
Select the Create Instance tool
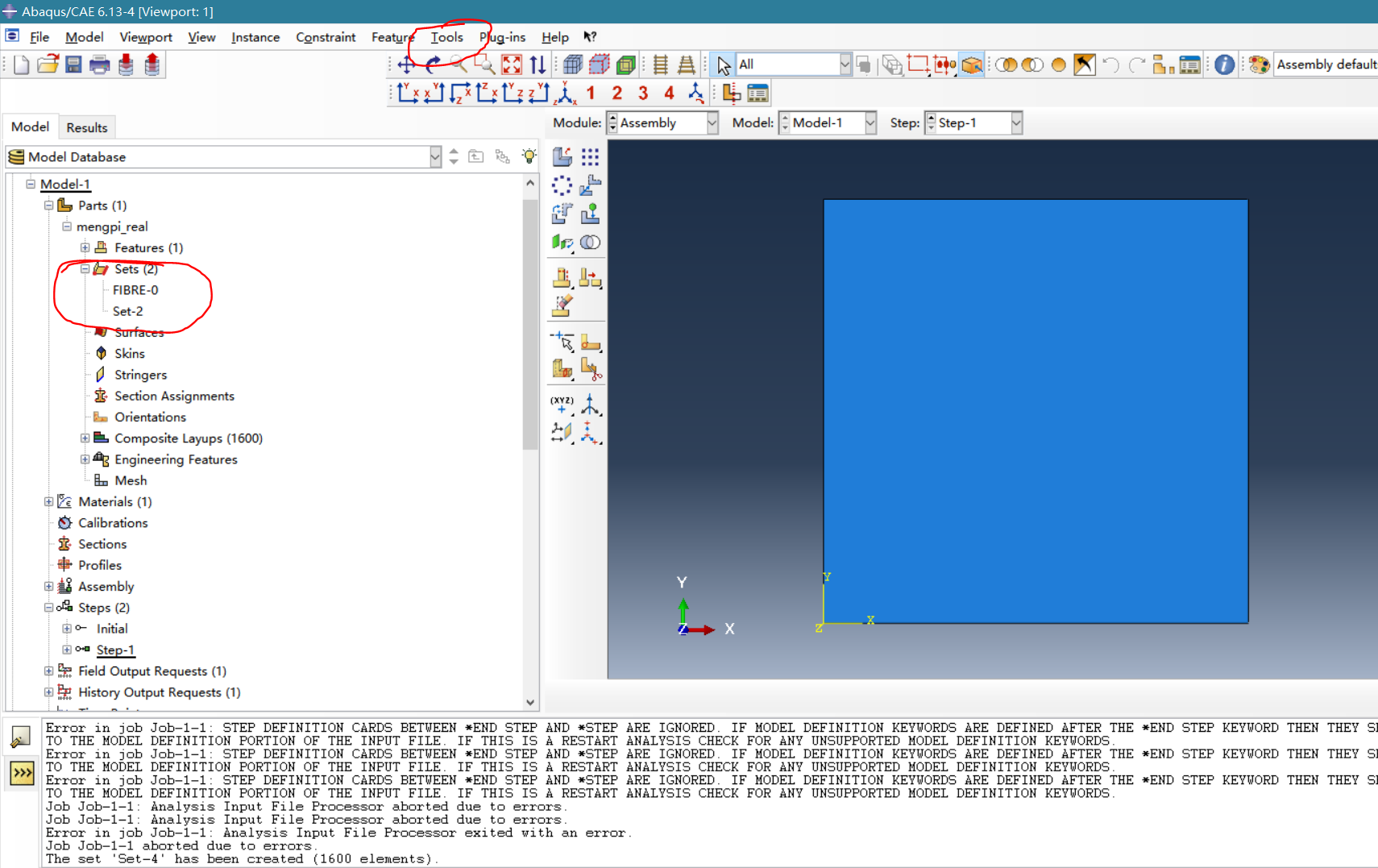(562, 156)
